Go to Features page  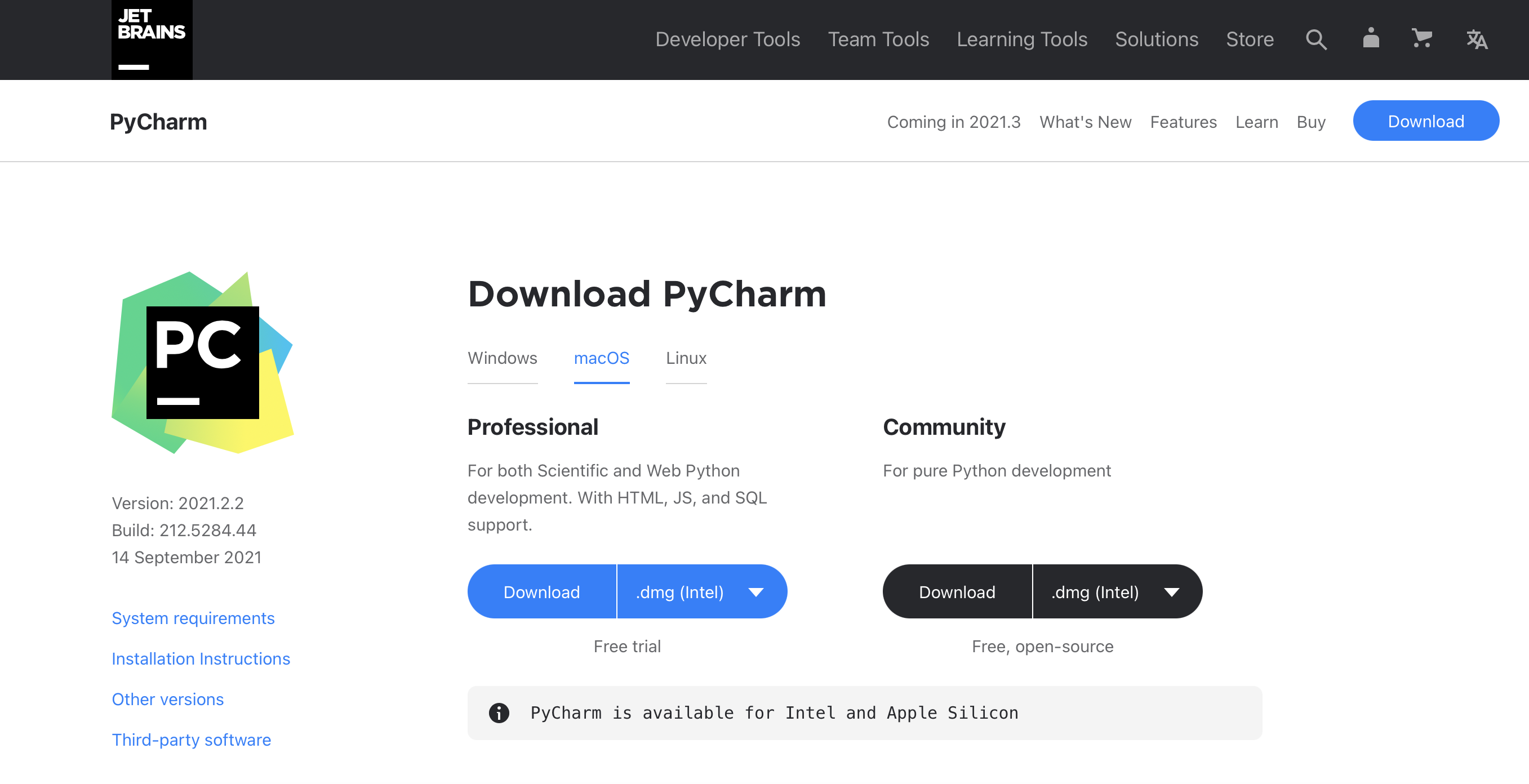[1183, 122]
